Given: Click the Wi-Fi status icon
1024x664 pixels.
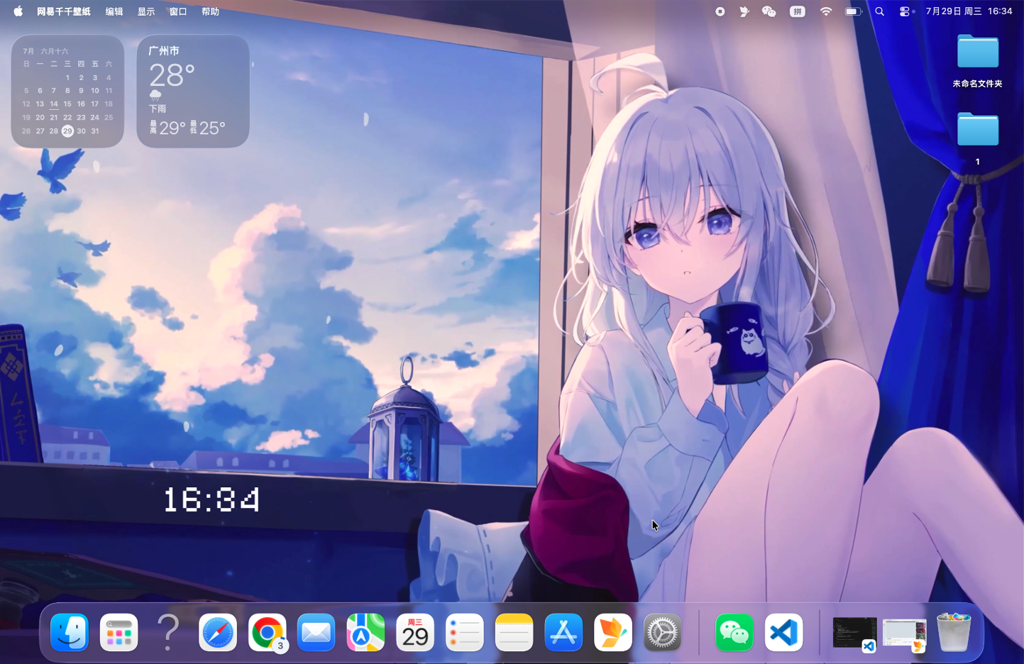Looking at the screenshot, I should tap(826, 11).
